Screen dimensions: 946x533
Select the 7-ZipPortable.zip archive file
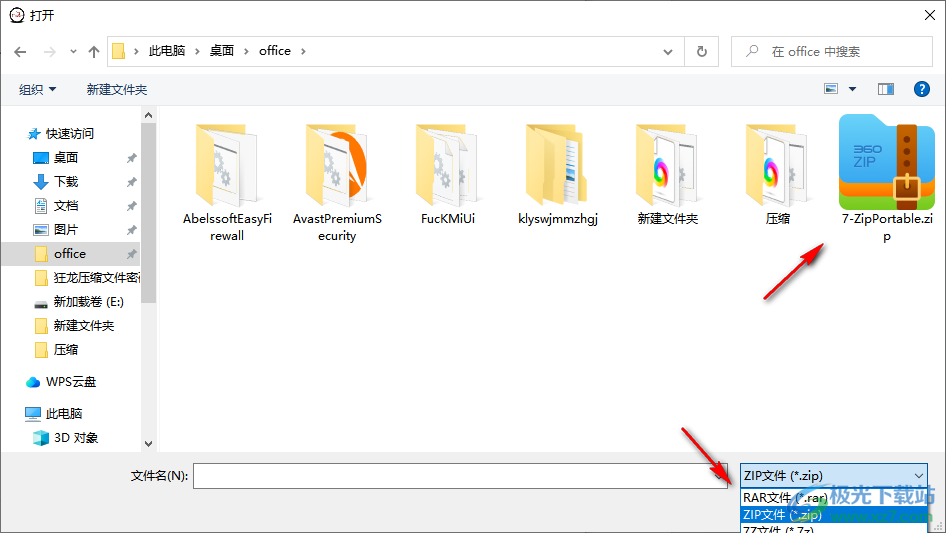pyautogui.click(x=886, y=170)
